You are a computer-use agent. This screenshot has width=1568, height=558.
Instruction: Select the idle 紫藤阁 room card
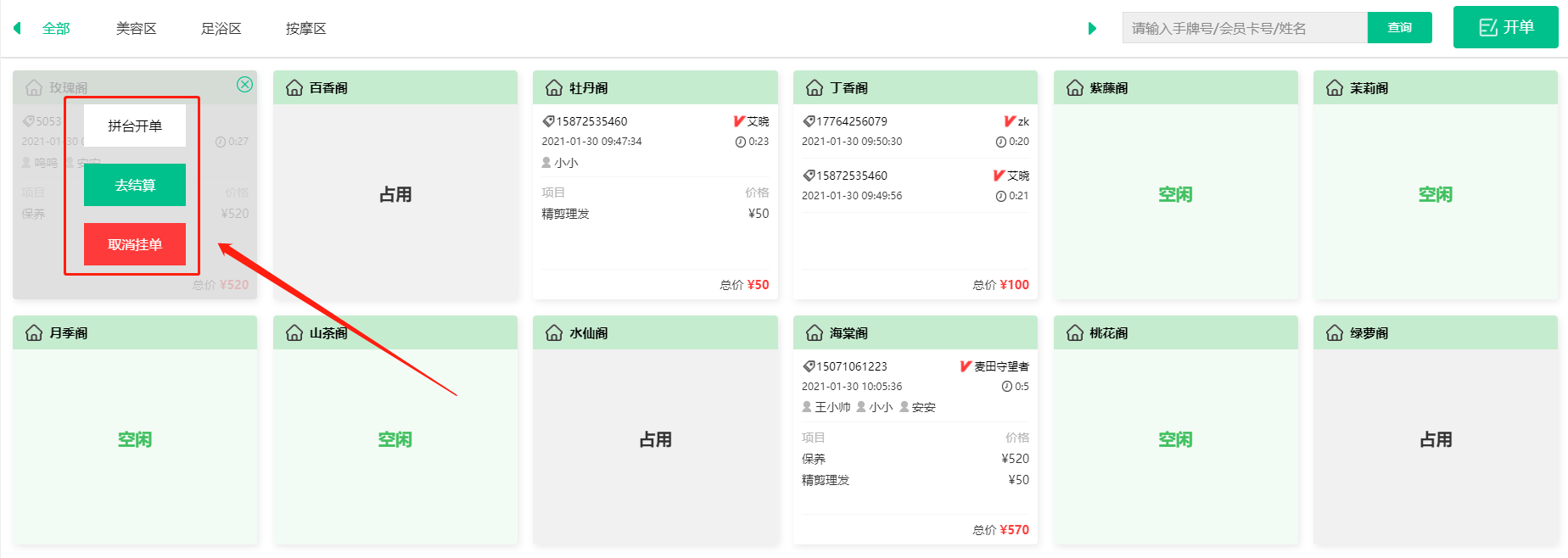pos(1175,195)
